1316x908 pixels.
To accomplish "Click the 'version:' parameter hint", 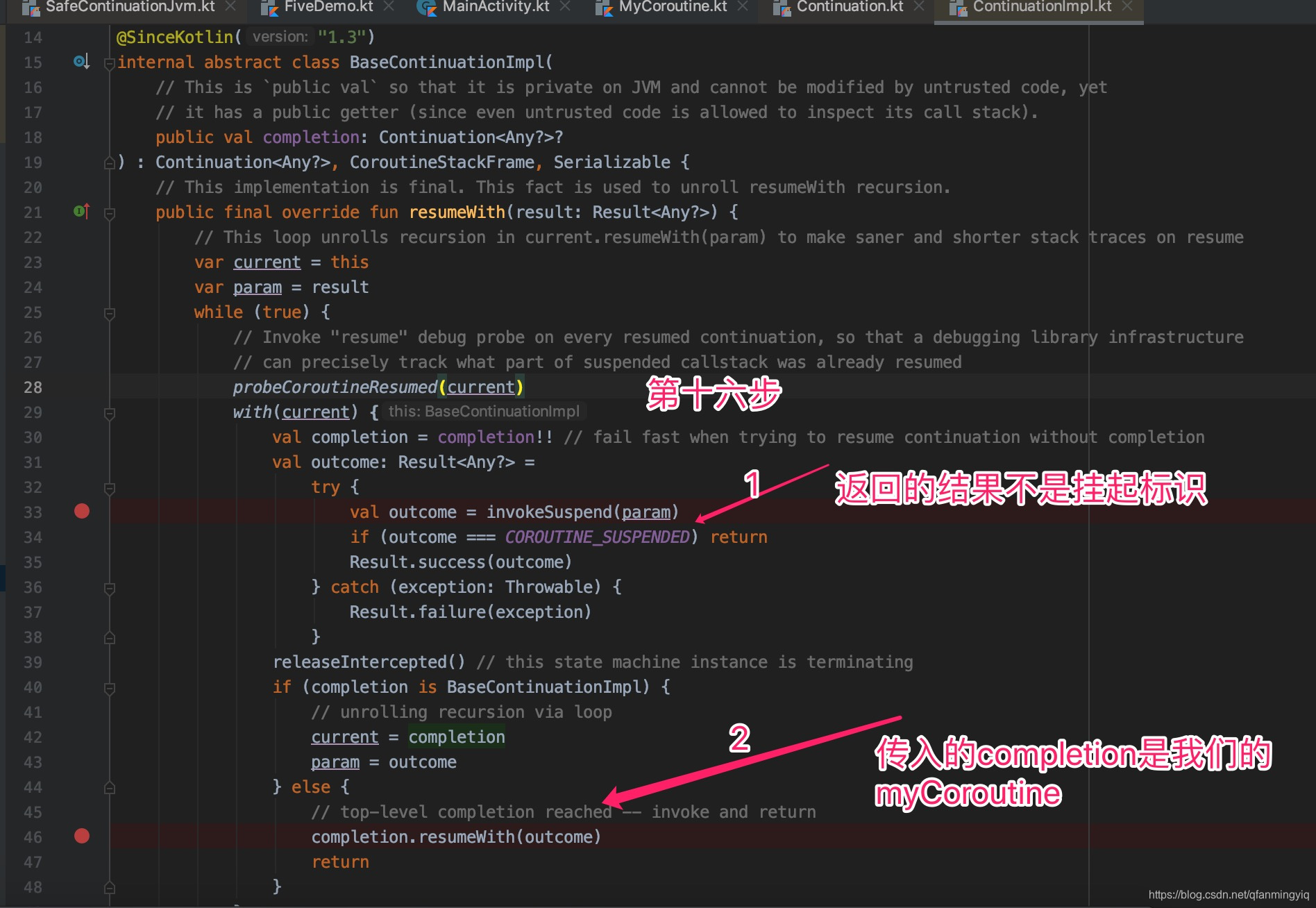I will pos(280,37).
